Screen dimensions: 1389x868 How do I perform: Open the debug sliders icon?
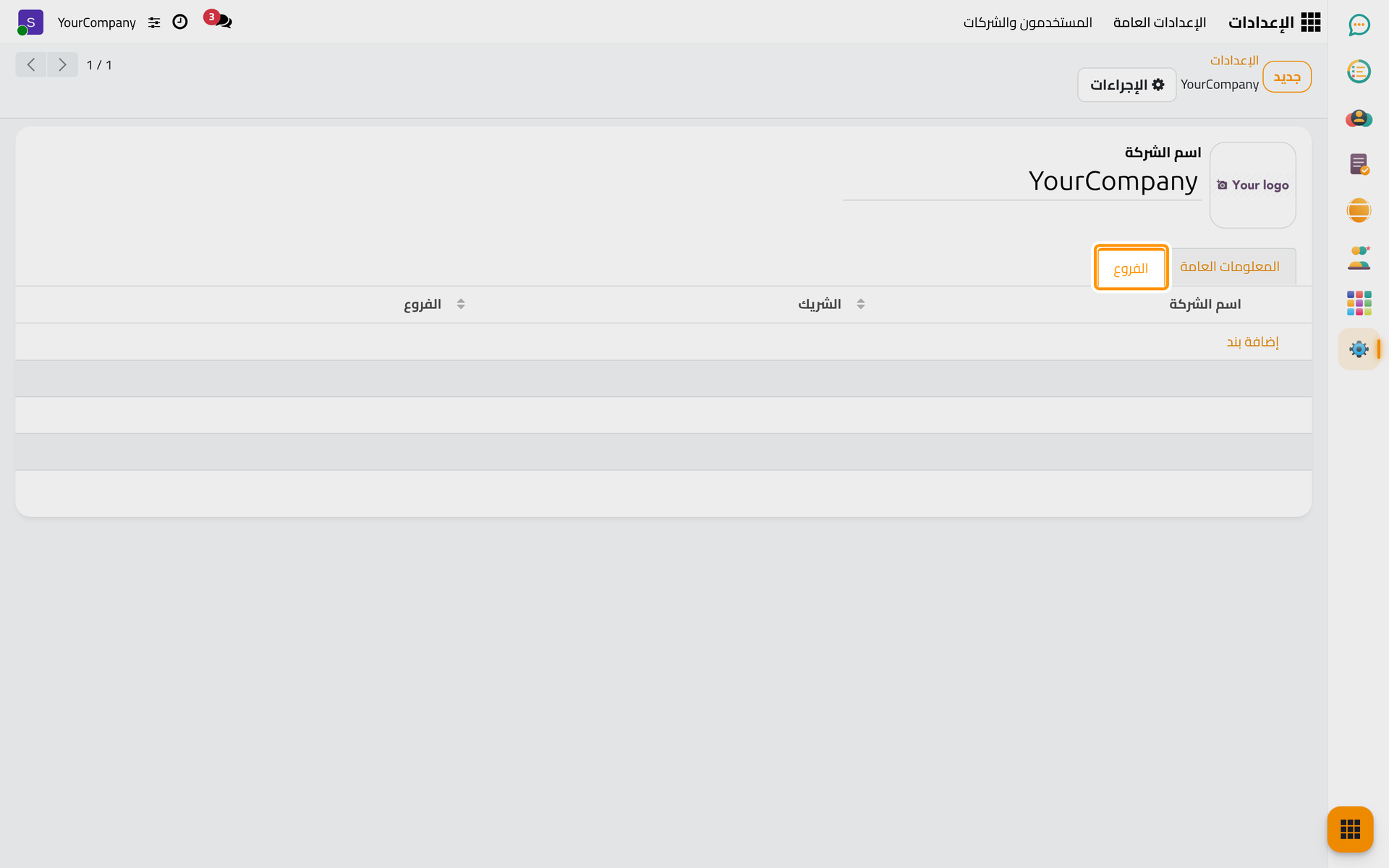[x=154, y=22]
